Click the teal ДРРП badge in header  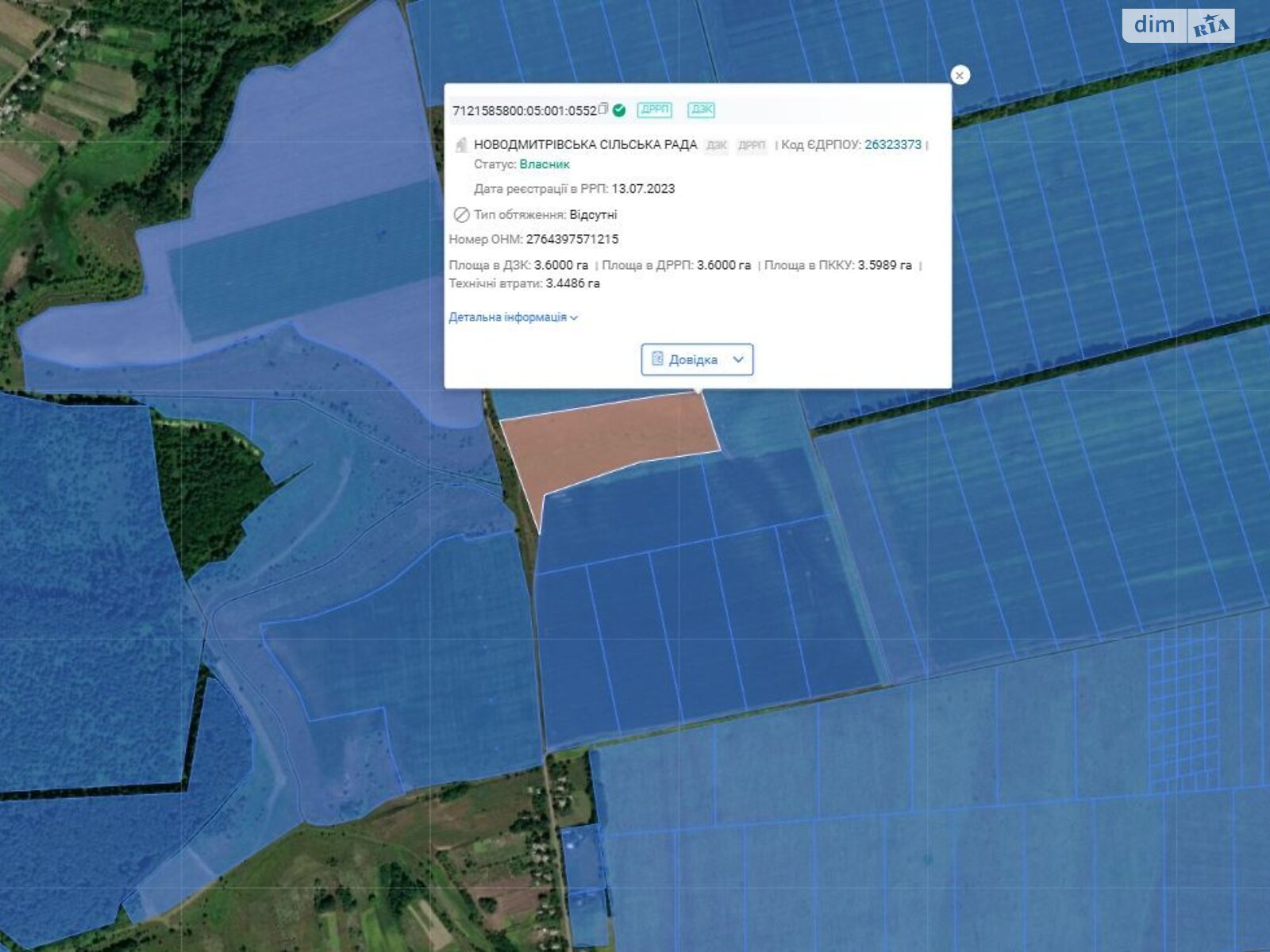tap(654, 109)
